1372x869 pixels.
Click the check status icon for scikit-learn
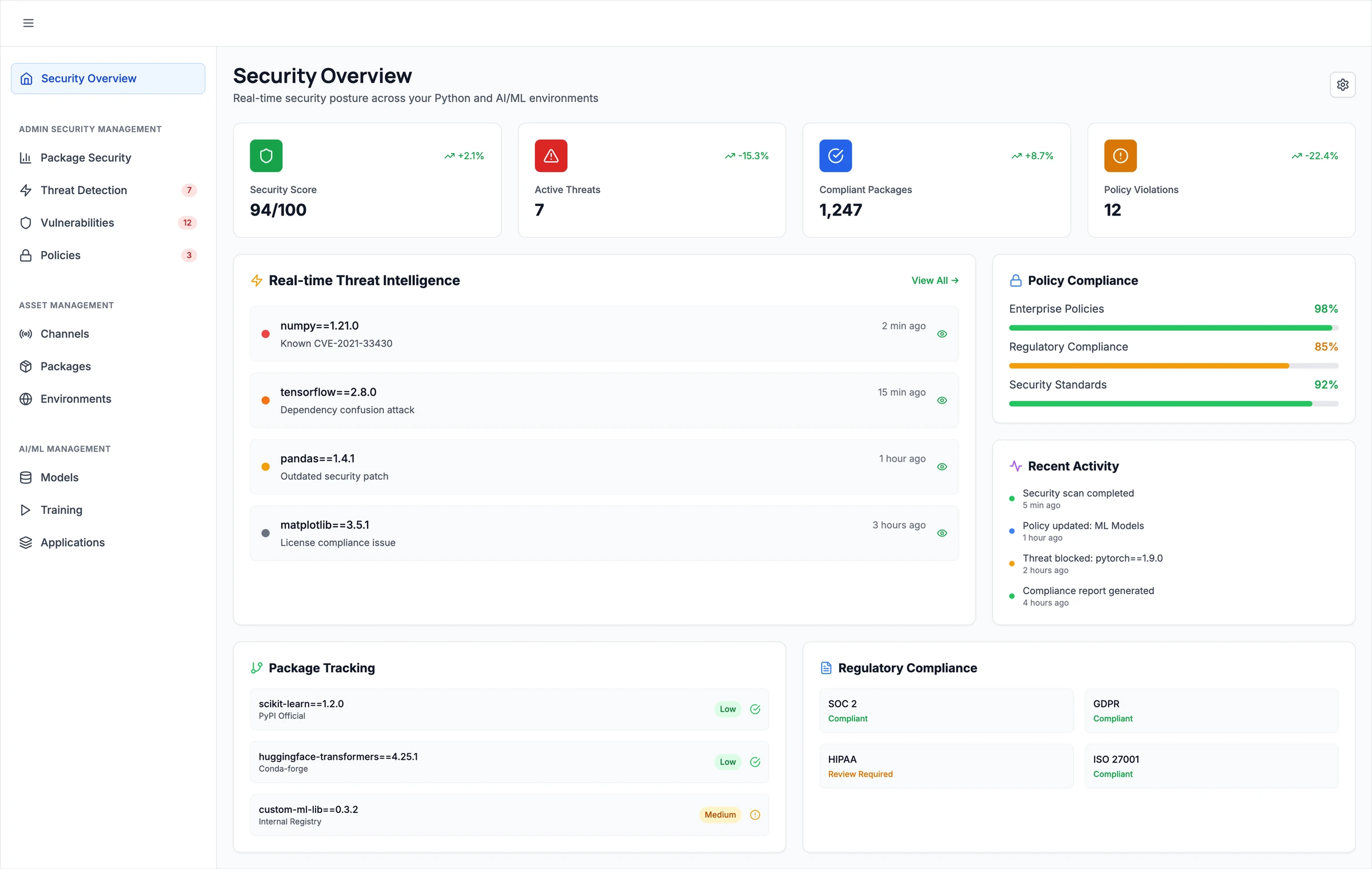click(x=755, y=709)
